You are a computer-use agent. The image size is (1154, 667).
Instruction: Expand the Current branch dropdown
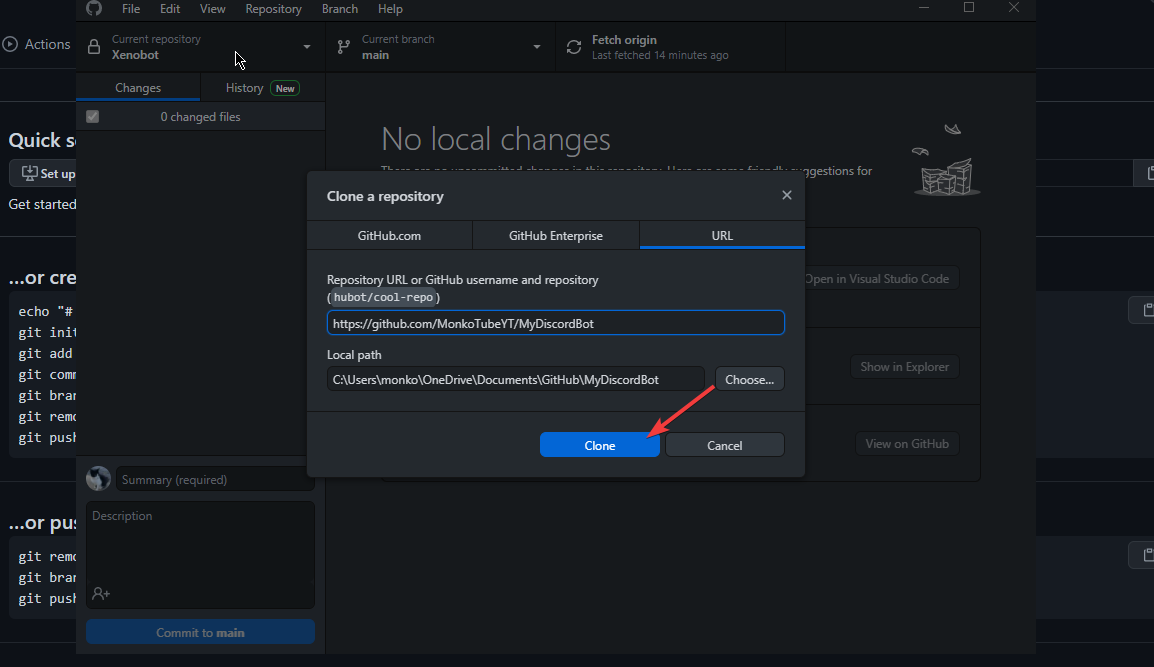[537, 47]
